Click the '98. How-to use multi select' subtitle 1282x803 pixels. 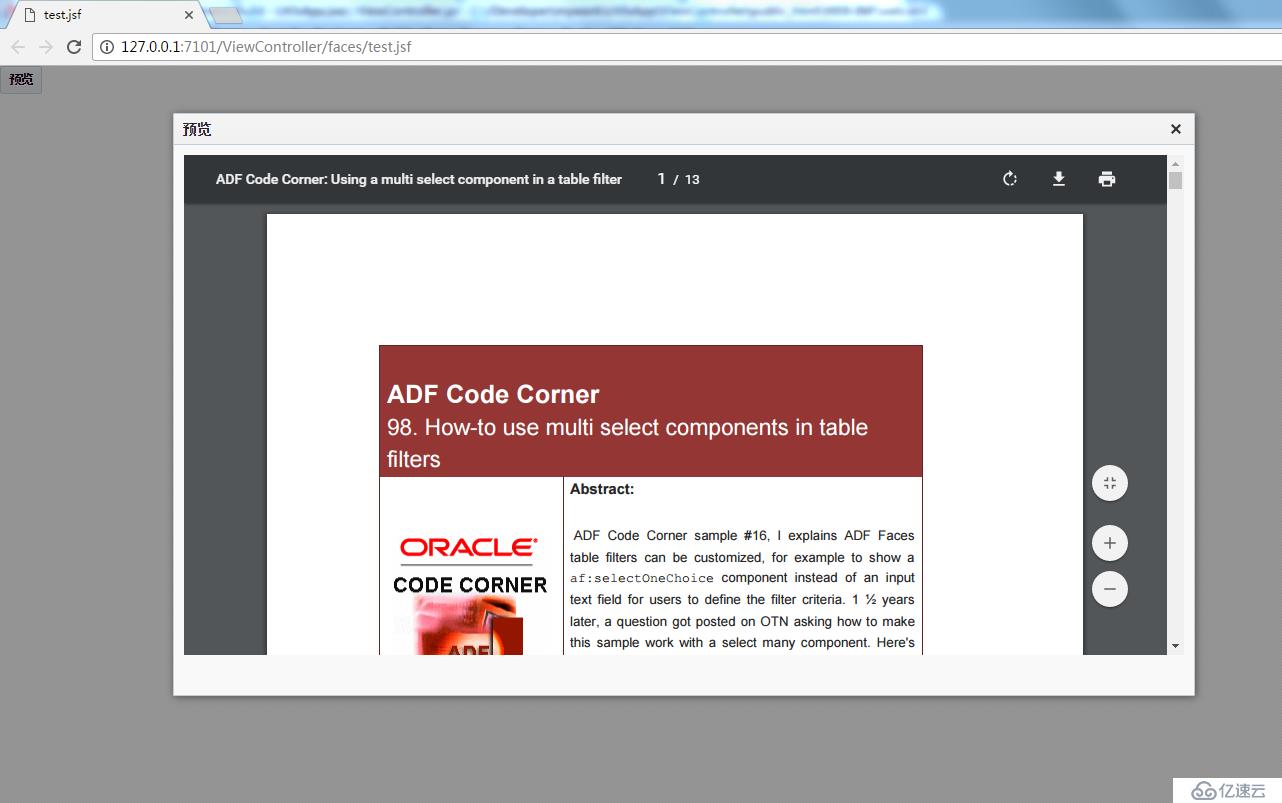tap(627, 443)
